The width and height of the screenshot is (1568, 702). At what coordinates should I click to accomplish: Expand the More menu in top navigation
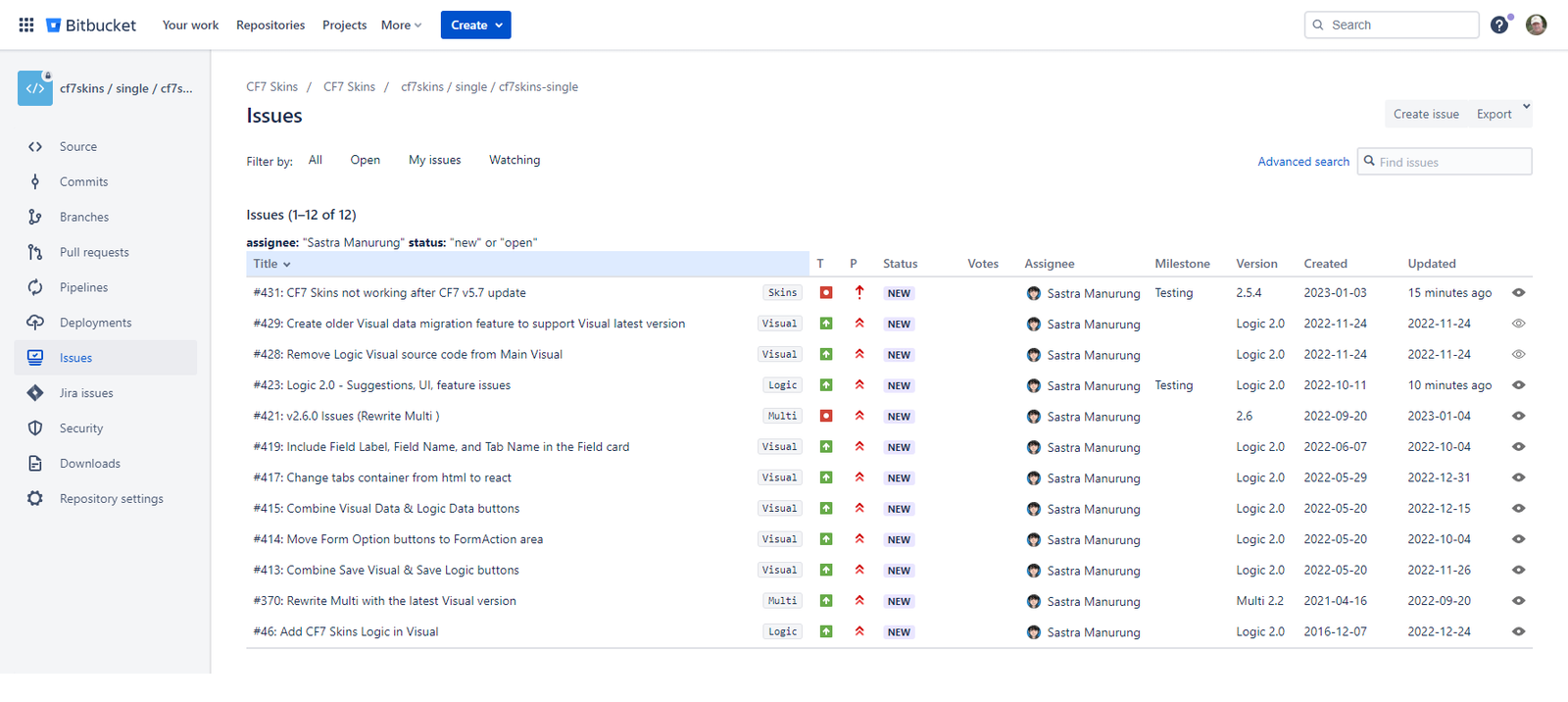401,25
